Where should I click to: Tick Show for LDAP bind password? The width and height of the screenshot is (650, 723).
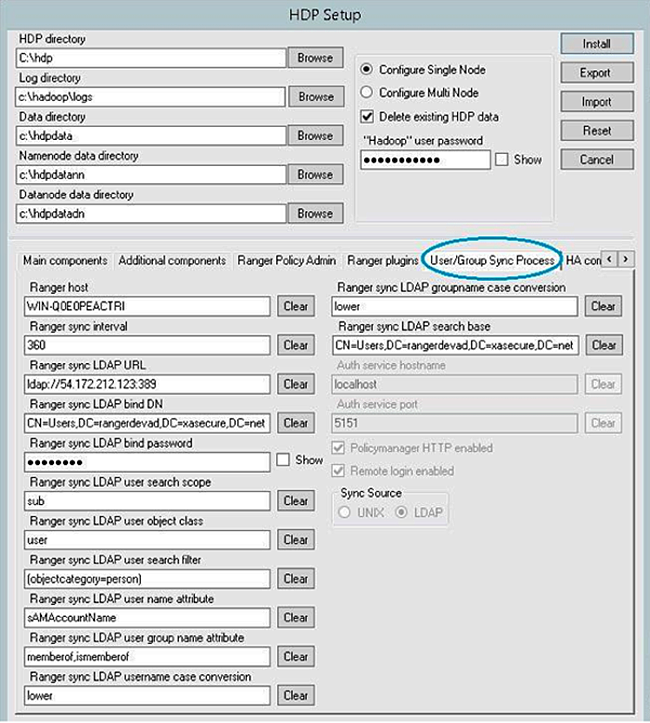click(283, 460)
